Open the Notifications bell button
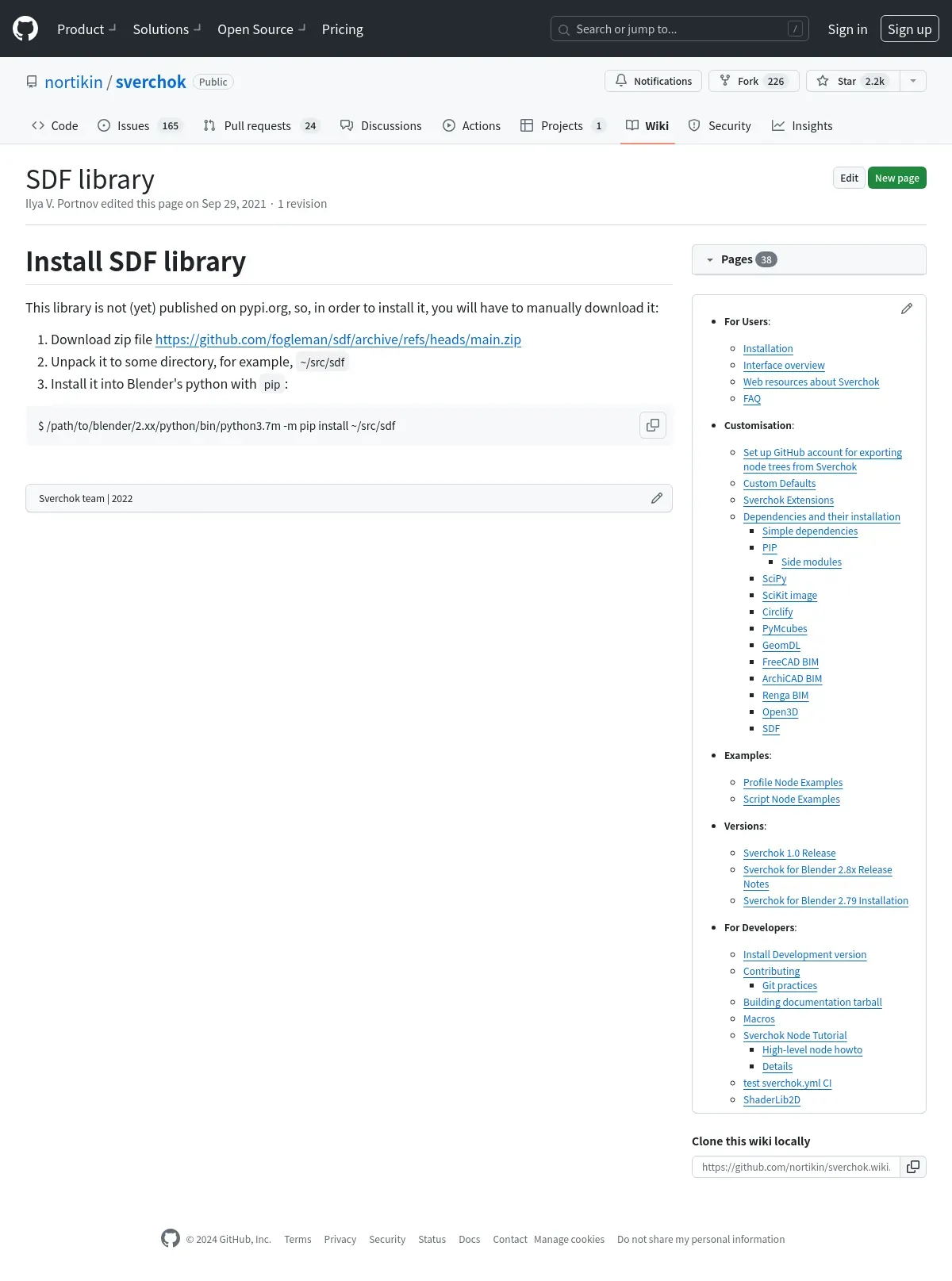Screen dimensions: 952x1281 coord(653,81)
